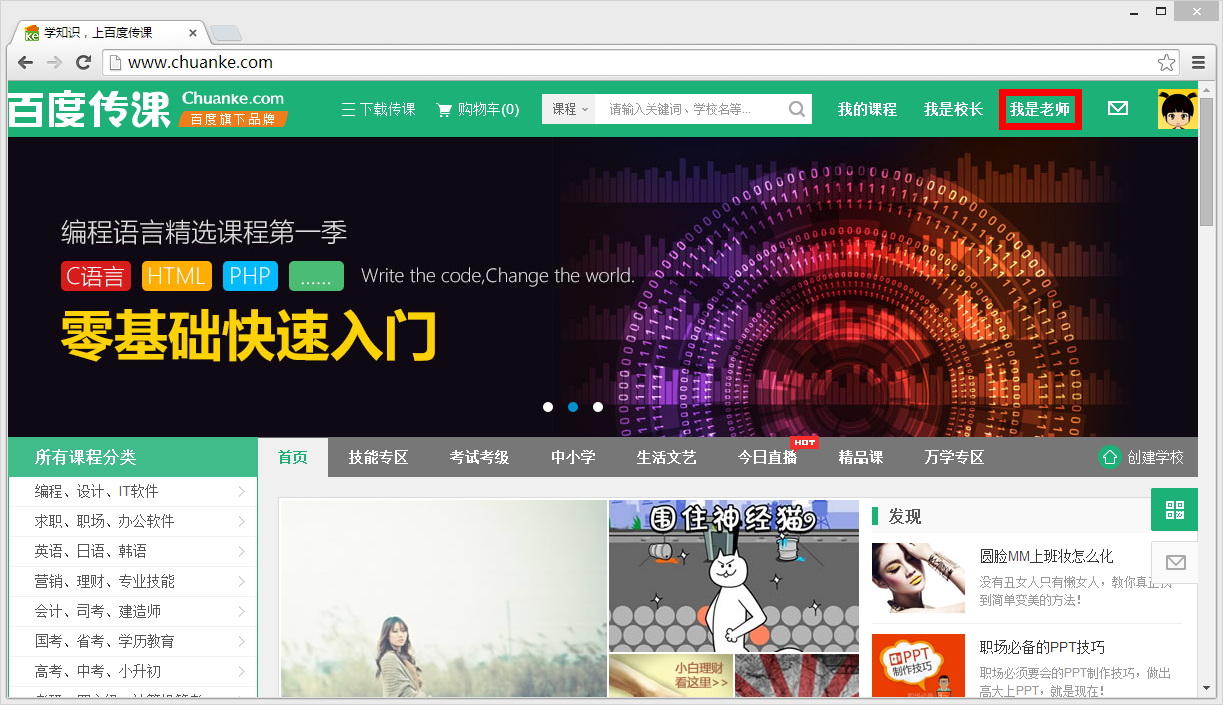
Task: Click the 创建学校 upload icon
Action: [1108, 456]
